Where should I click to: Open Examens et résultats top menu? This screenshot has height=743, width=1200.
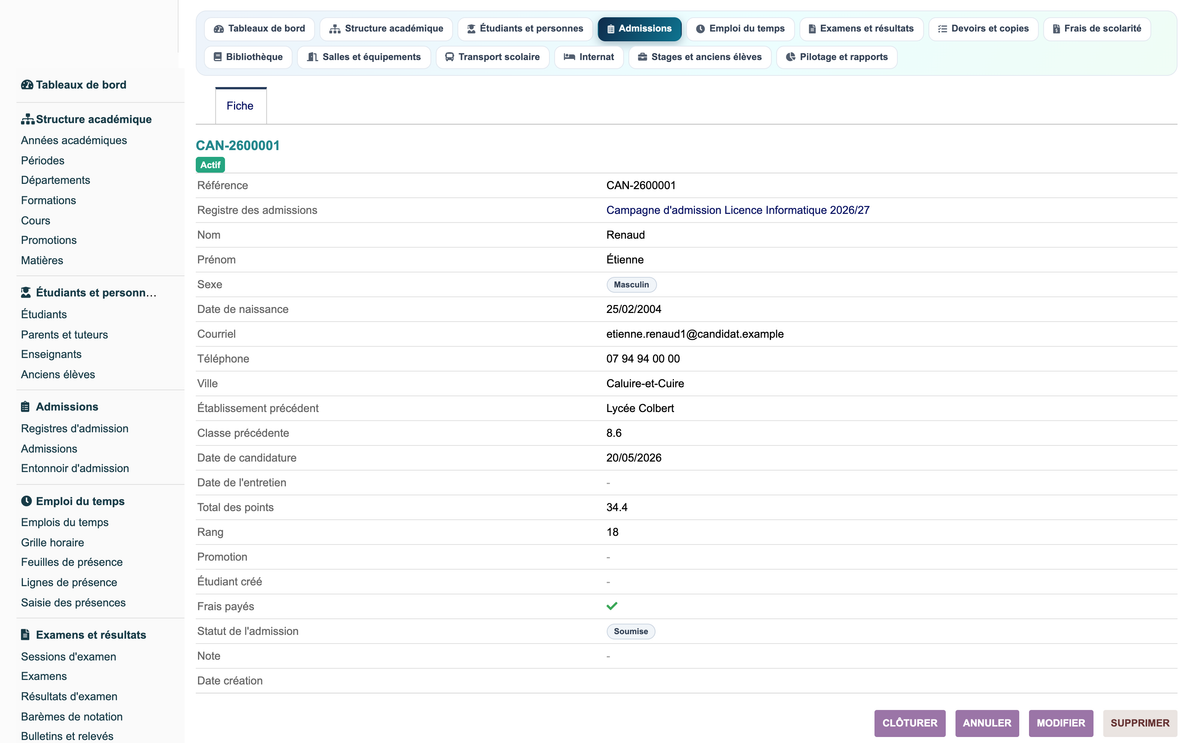pos(861,29)
